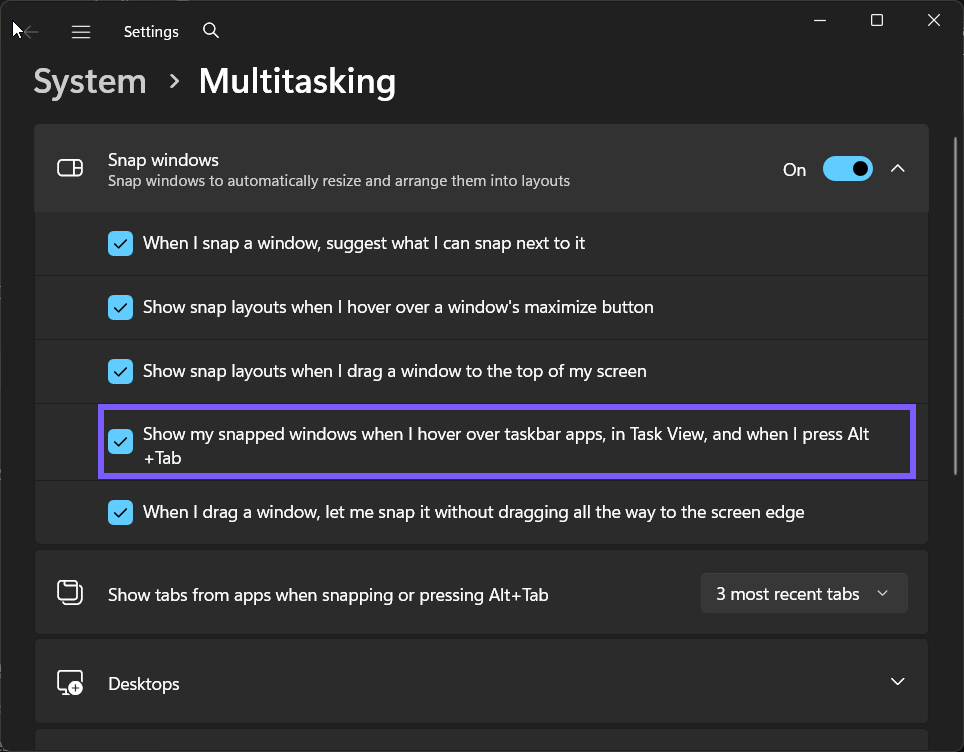The width and height of the screenshot is (964, 752).
Task: Click the Desktops monitor-plus icon
Action: coord(70,682)
